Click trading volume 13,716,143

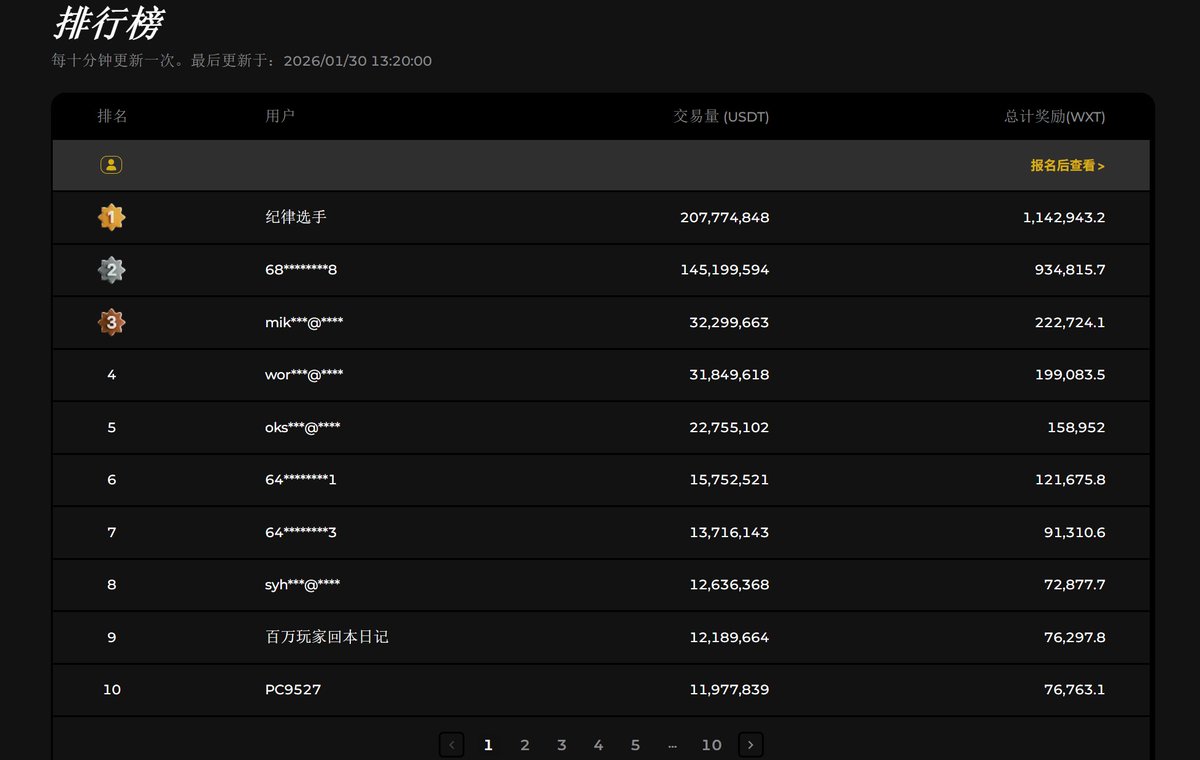click(x=729, y=532)
